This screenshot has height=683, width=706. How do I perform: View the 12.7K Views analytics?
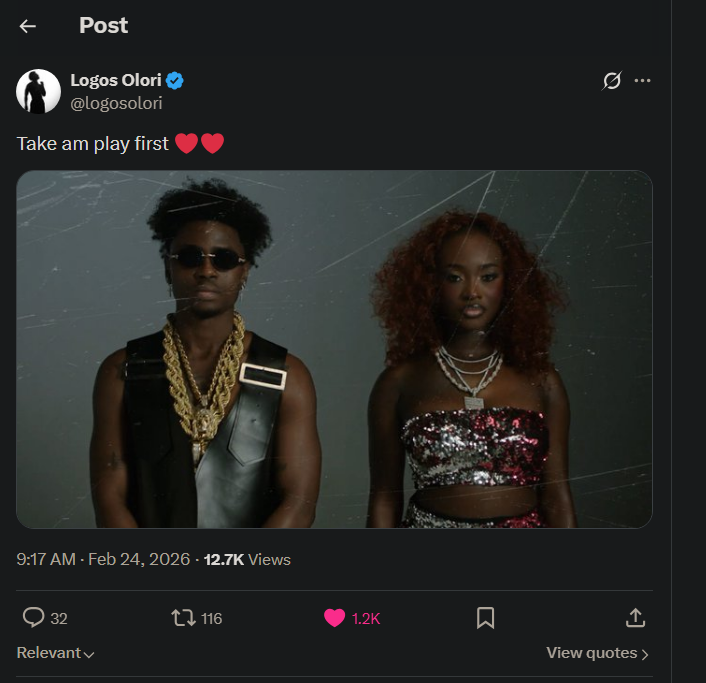tap(247, 560)
